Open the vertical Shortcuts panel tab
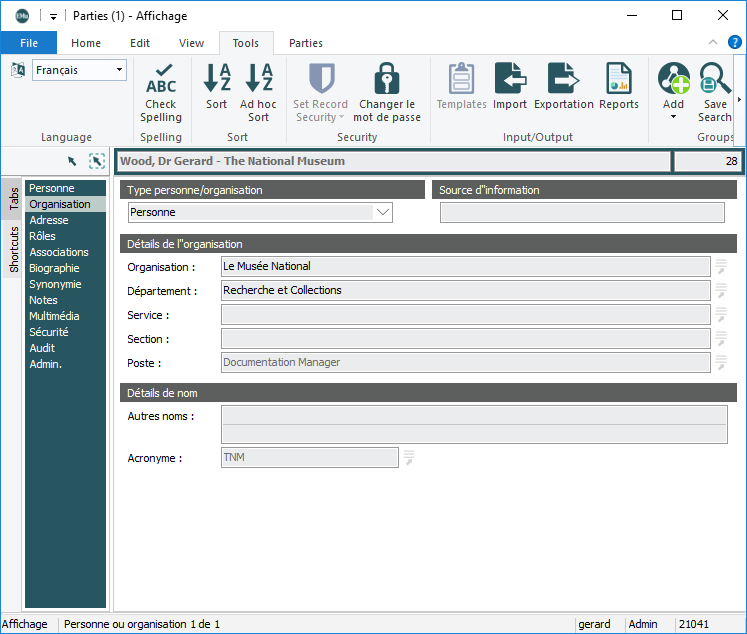747x634 pixels. point(14,249)
